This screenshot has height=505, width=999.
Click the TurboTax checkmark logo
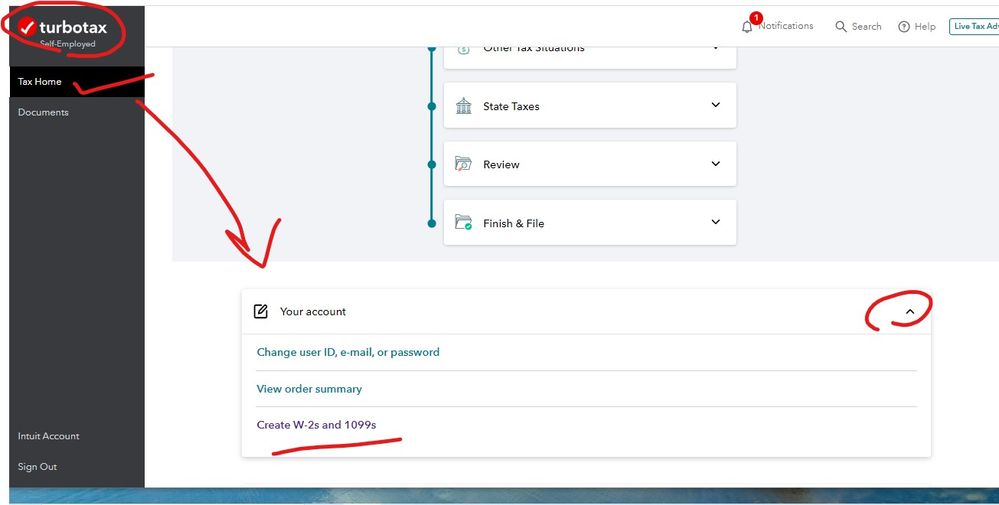pos(26,27)
